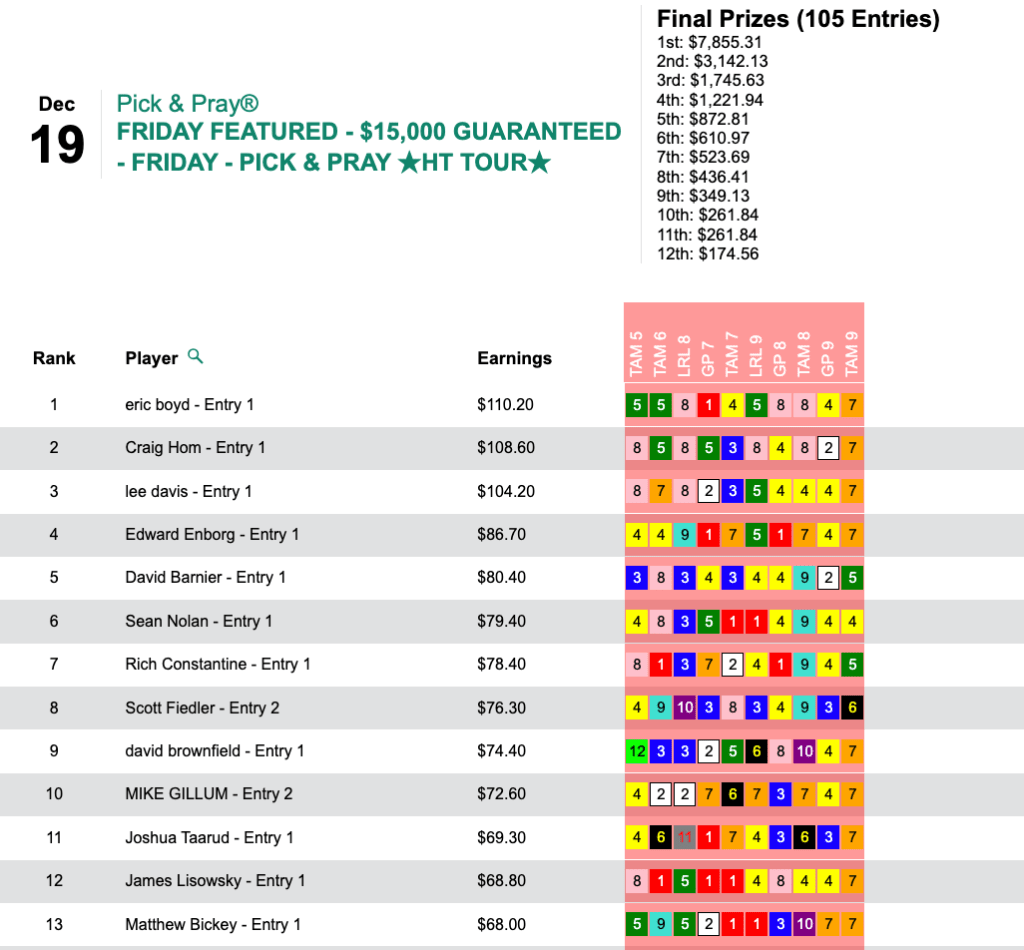Screen dimensions: 1024x950
Task: Click david brownfield's bright green 12 pick square
Action: (x=636, y=751)
